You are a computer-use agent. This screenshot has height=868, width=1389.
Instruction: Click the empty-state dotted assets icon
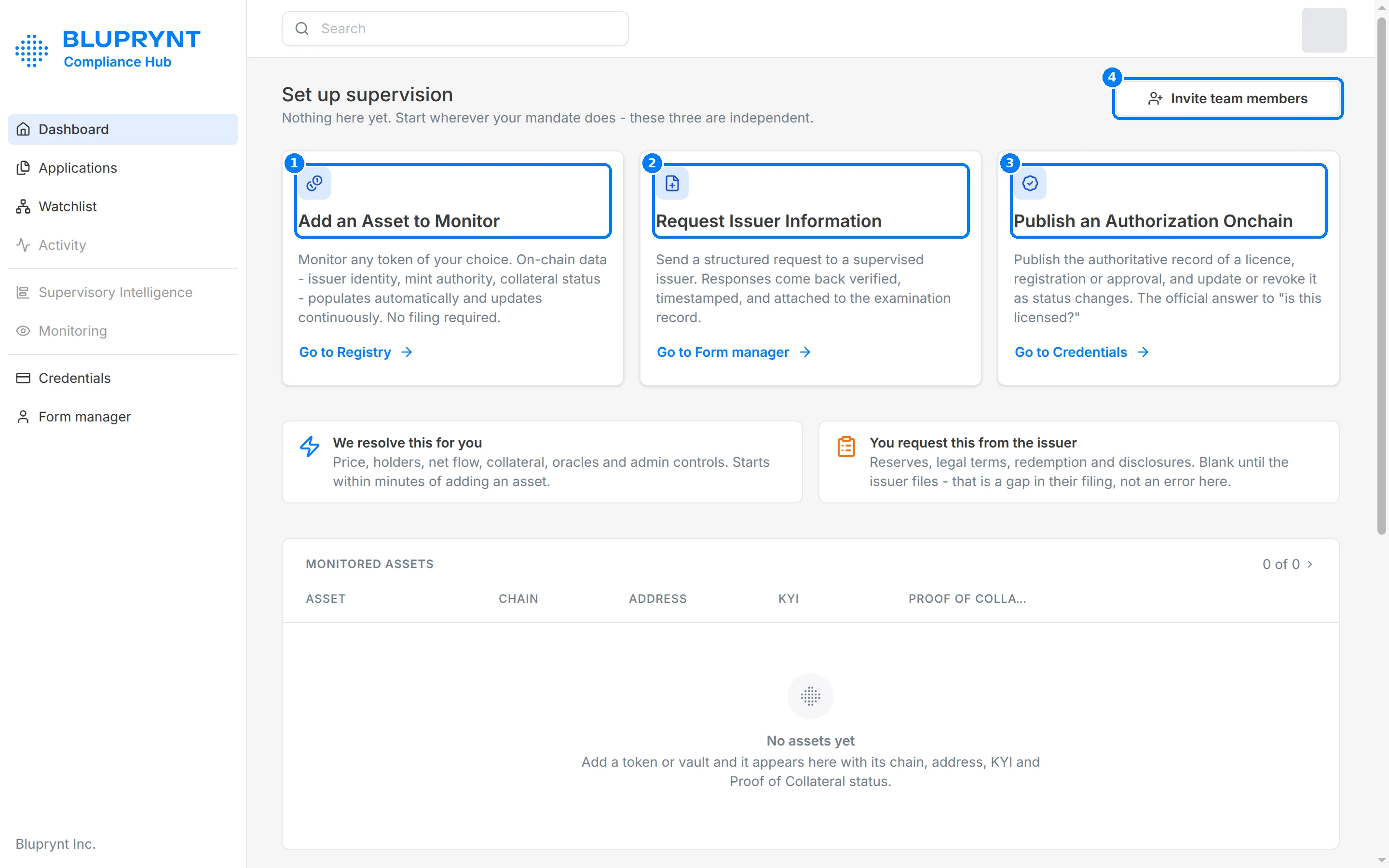pos(810,696)
